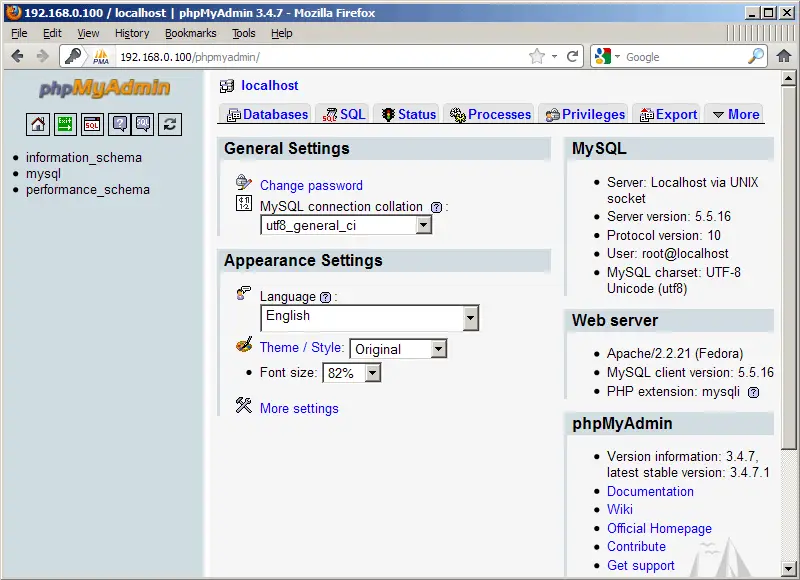Open the Processes tab

(490, 114)
